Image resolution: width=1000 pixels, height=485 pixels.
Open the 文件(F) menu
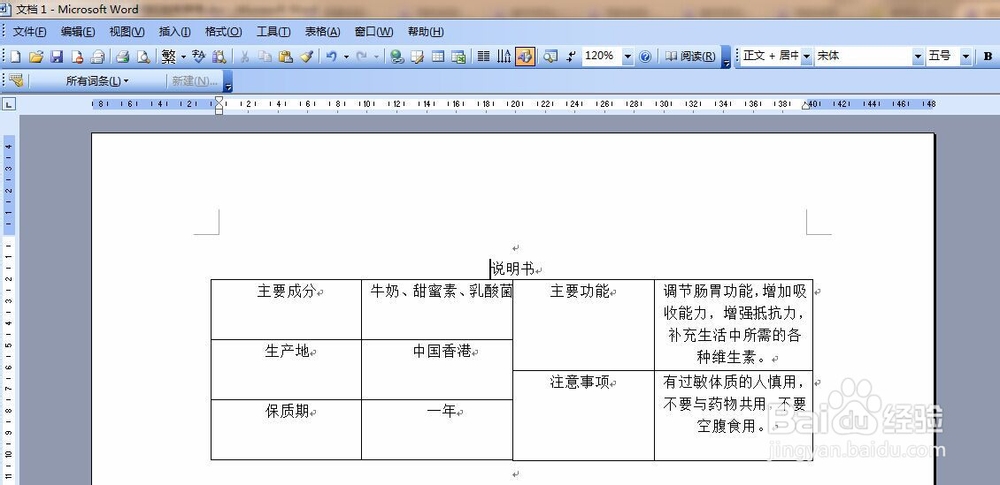pos(29,32)
